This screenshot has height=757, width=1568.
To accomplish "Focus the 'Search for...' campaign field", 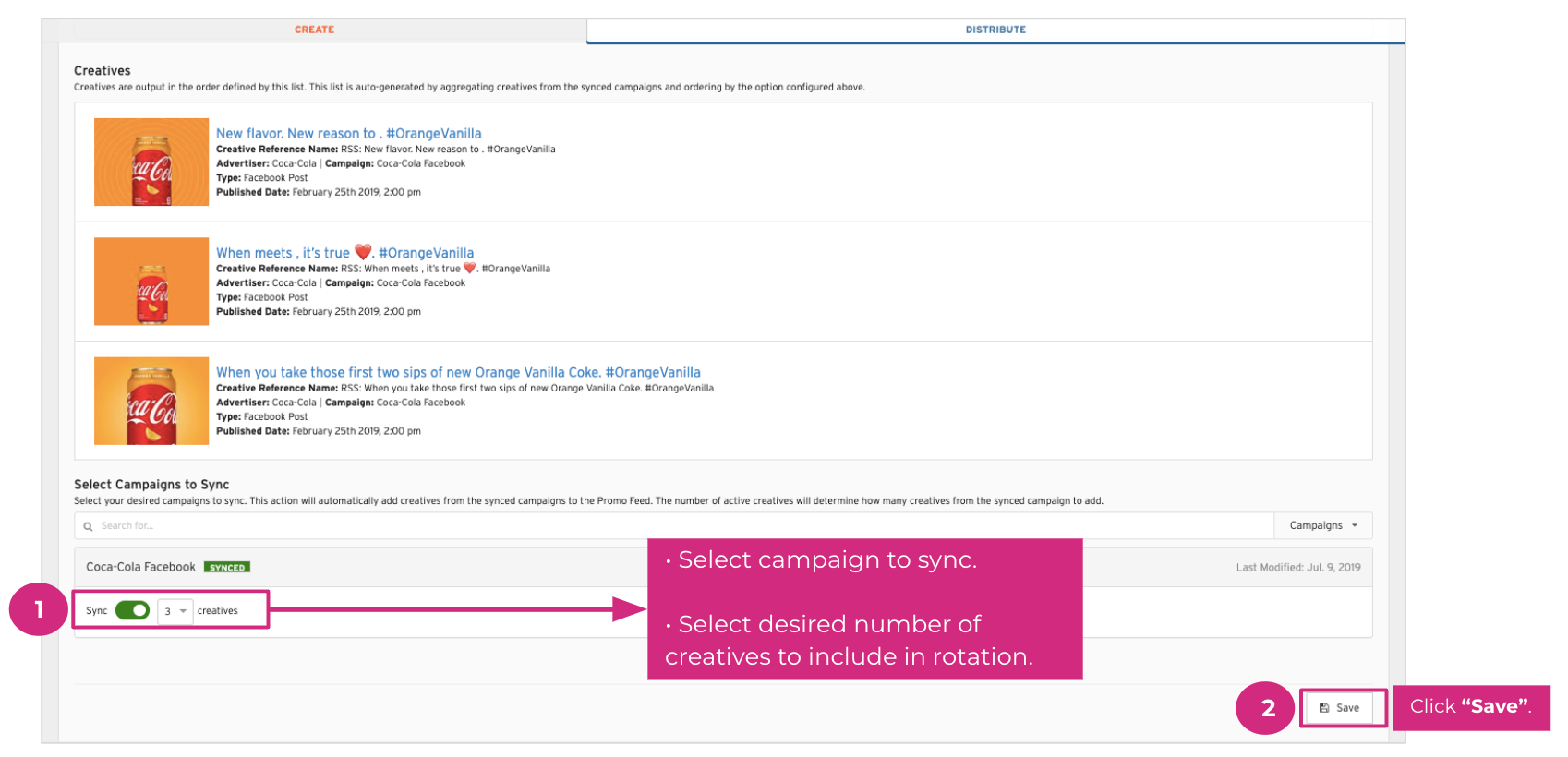I will (646, 526).
